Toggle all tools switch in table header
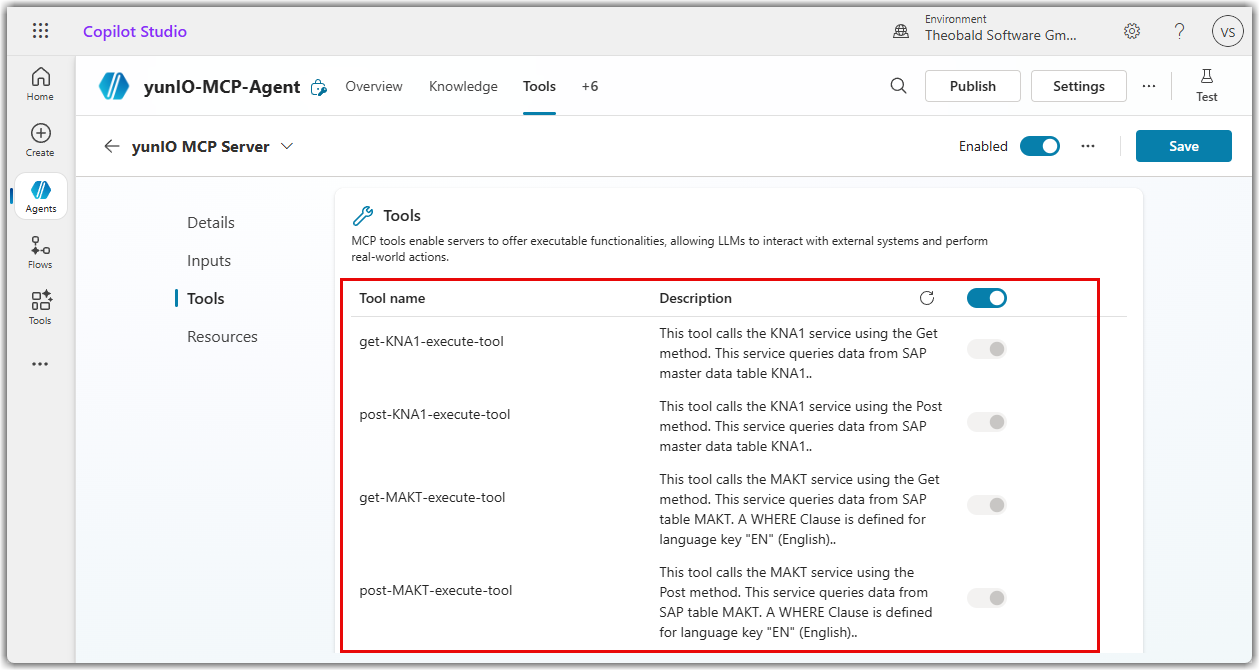 986,298
